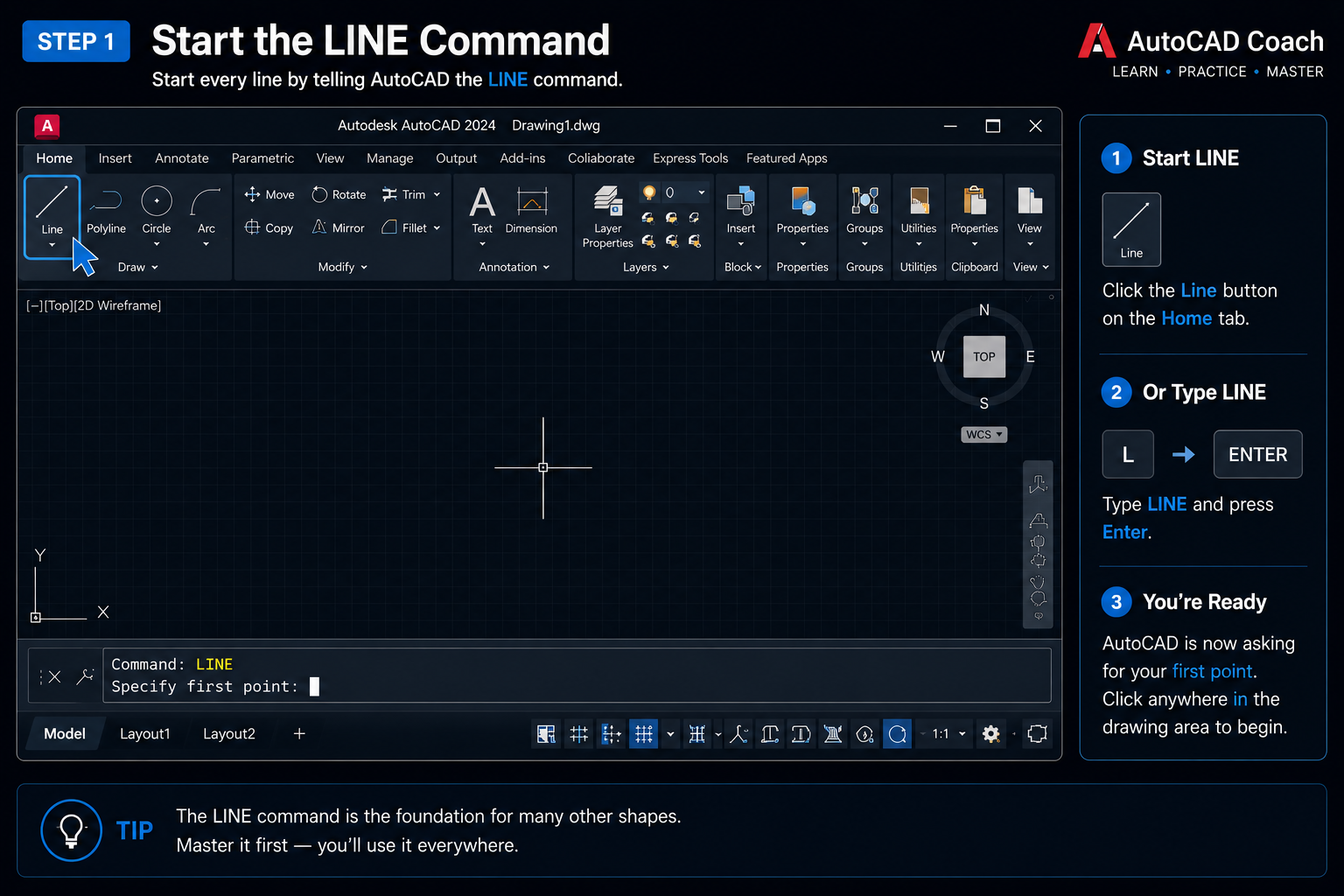Close the command line with its X
1344x896 pixels.
54,676
